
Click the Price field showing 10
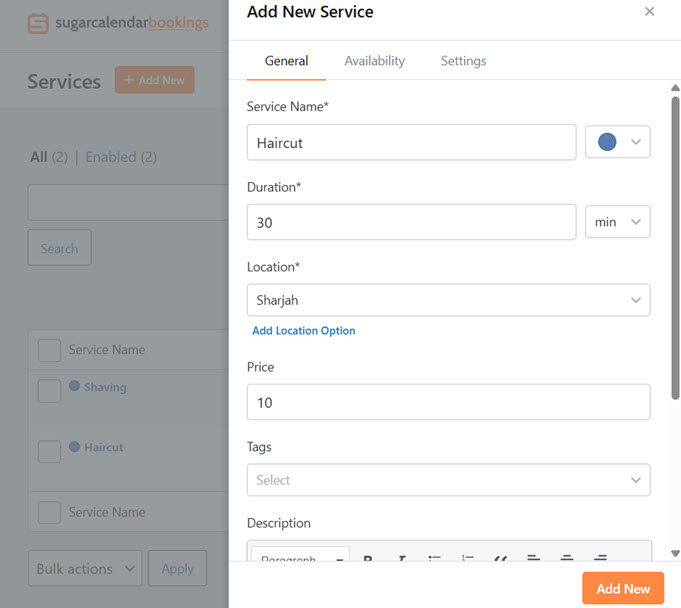click(x=449, y=402)
